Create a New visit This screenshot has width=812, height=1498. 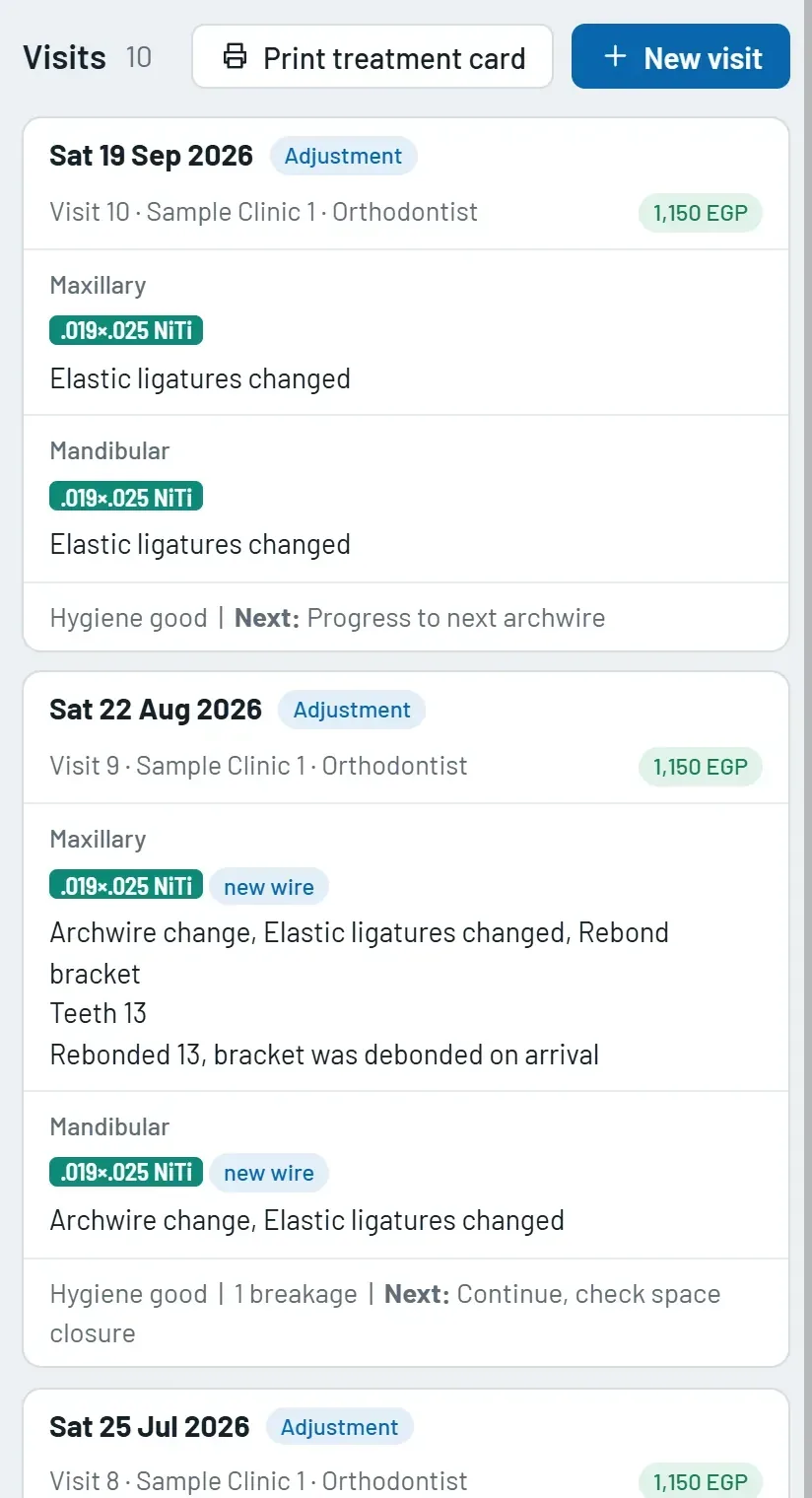681,57
